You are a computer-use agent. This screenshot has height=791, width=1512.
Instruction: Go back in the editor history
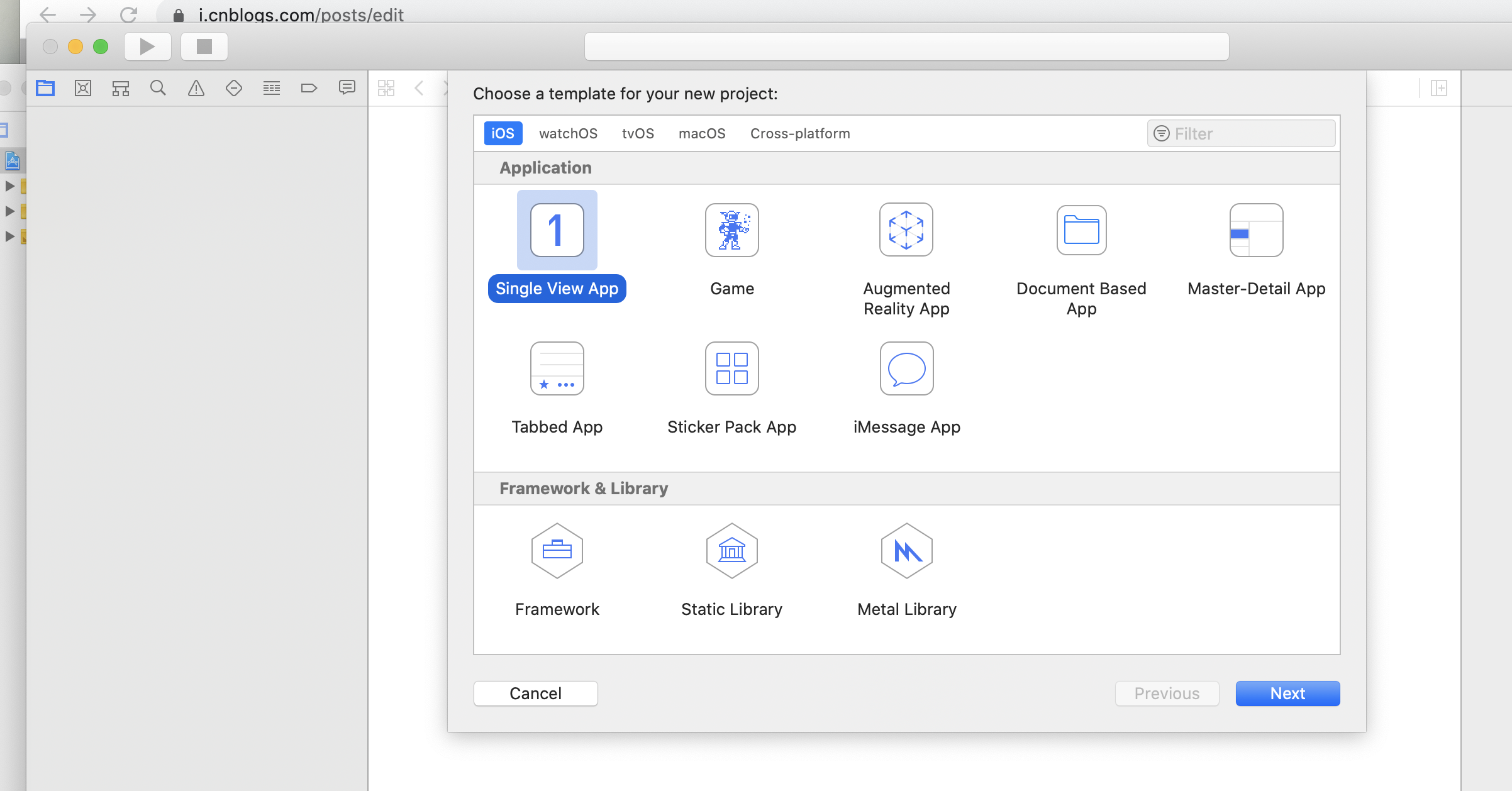click(x=420, y=88)
